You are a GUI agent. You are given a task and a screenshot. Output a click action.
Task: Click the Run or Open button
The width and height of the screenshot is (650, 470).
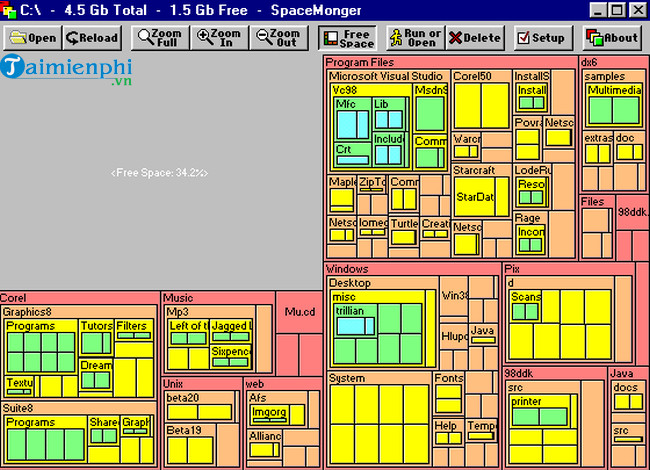pos(413,38)
